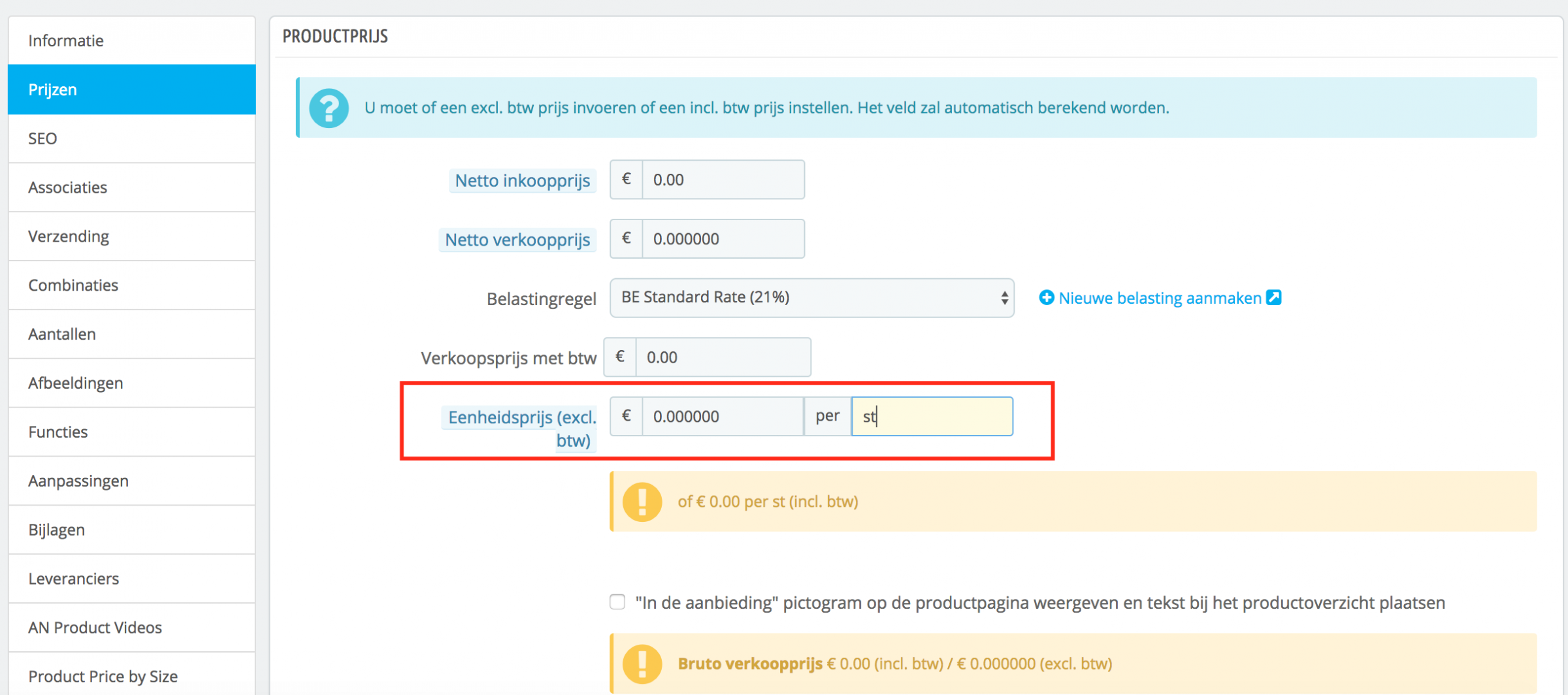Screen dimensions: 1568x695
Task: Focus the Netto inkoopprijs input field
Action: [x=723, y=180]
